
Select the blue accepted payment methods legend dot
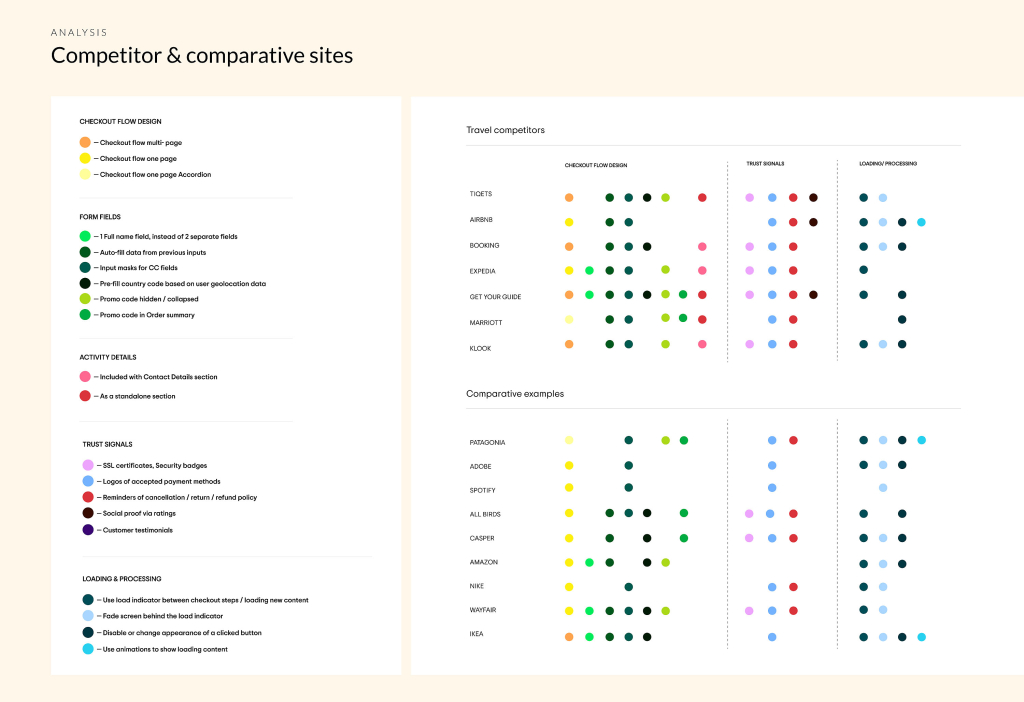pyautogui.click(x=88, y=481)
